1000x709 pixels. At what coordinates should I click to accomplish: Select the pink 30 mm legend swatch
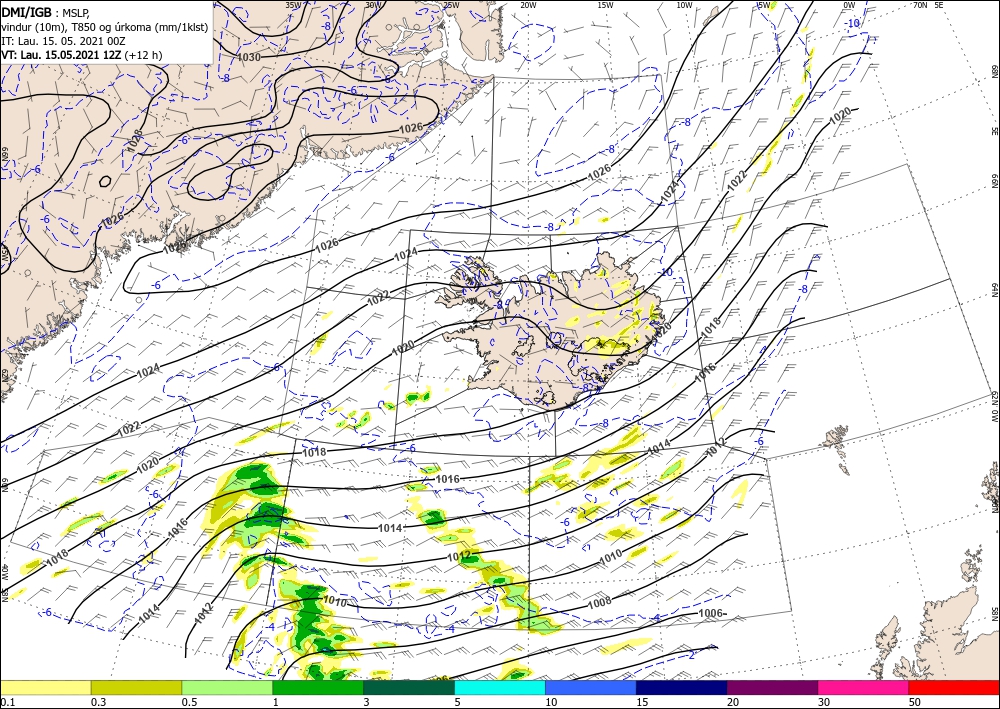(864, 687)
